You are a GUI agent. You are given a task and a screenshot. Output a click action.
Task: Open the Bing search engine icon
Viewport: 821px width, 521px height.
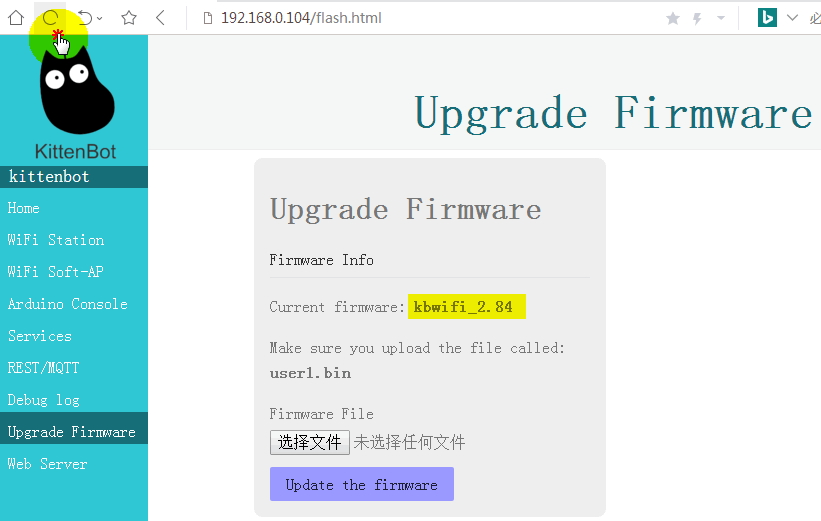click(767, 18)
